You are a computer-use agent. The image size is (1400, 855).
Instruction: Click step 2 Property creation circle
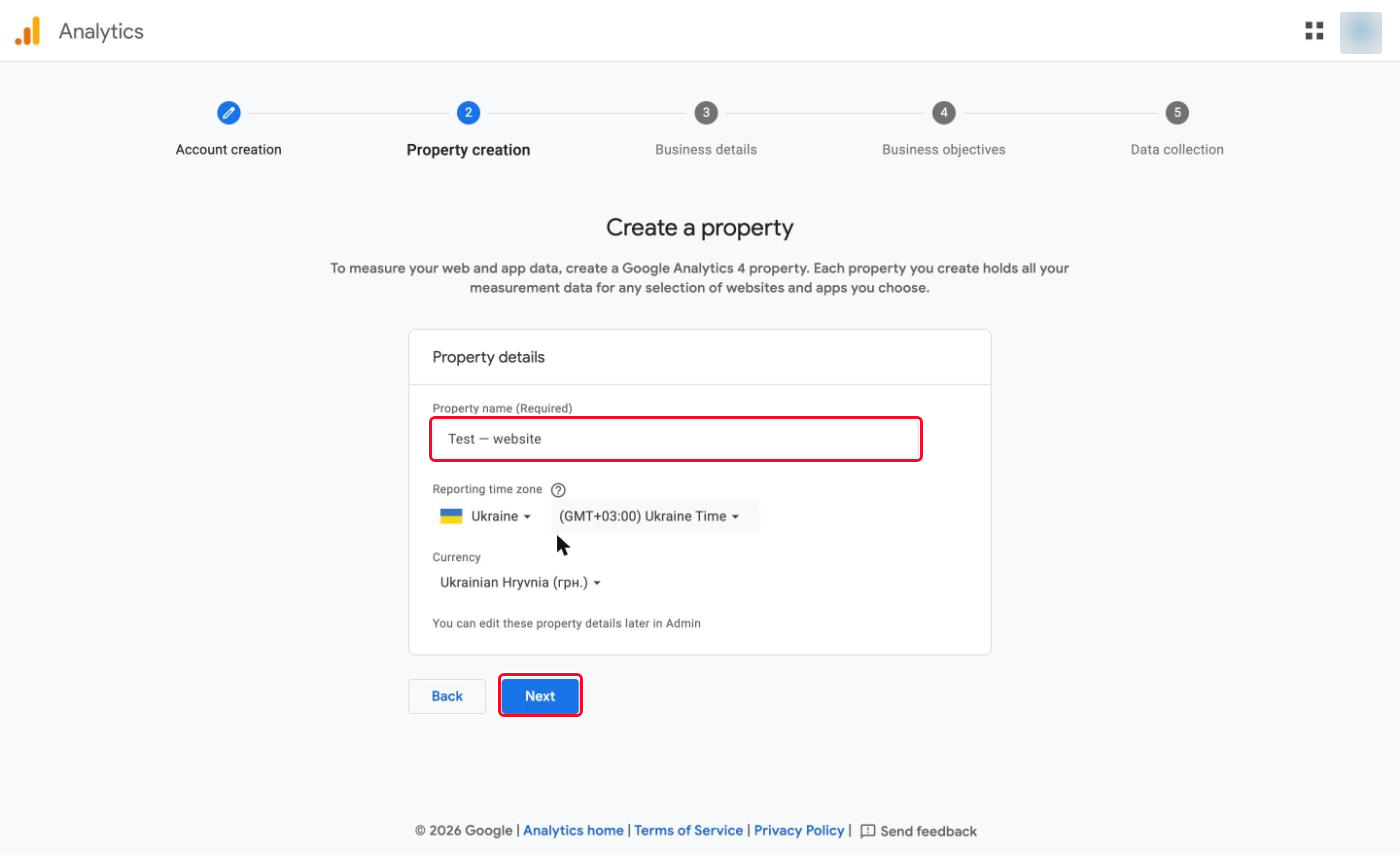pos(468,113)
